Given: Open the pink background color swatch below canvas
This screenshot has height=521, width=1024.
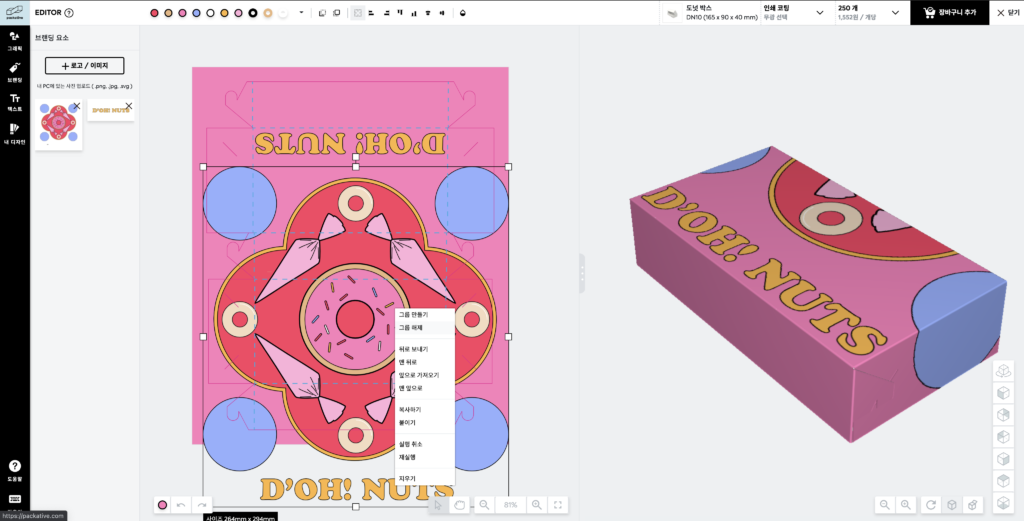Looking at the screenshot, I should pos(163,505).
